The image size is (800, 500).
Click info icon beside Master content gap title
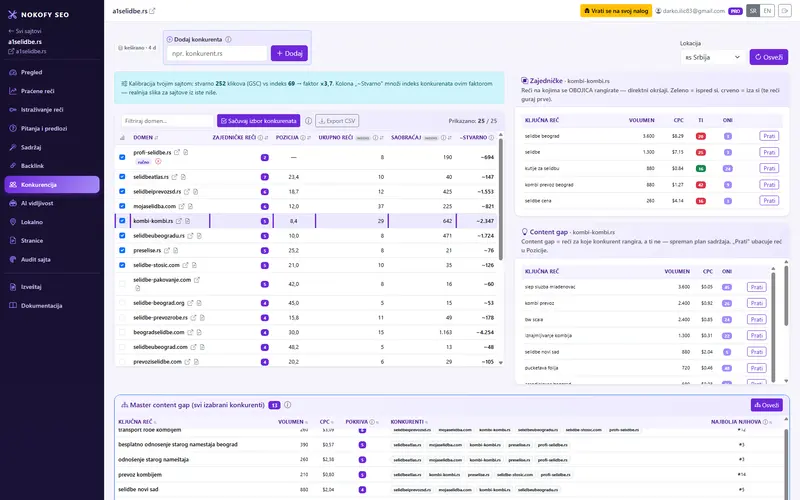(x=288, y=405)
